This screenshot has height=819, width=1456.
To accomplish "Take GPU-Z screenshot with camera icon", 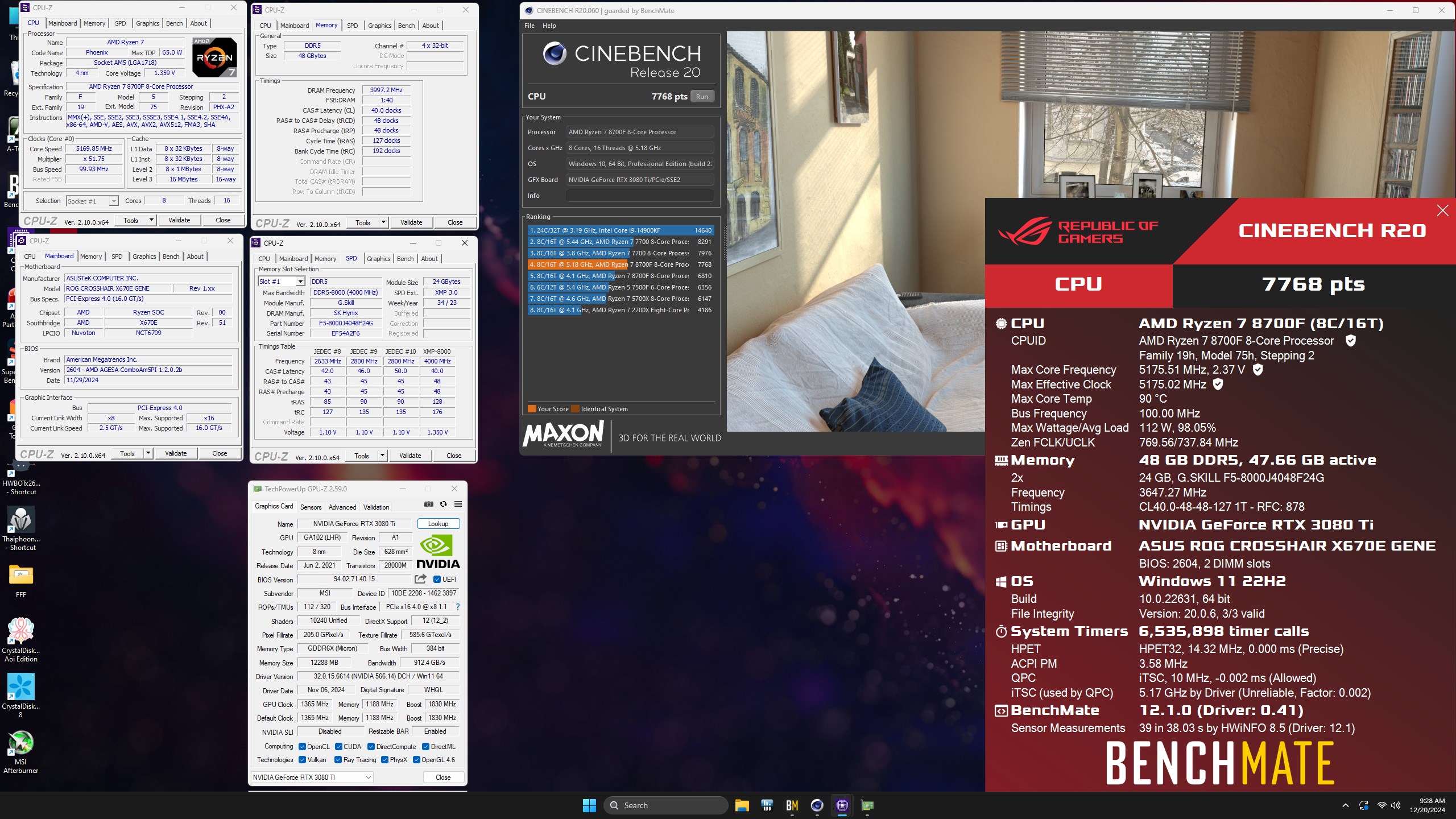I will (x=429, y=504).
